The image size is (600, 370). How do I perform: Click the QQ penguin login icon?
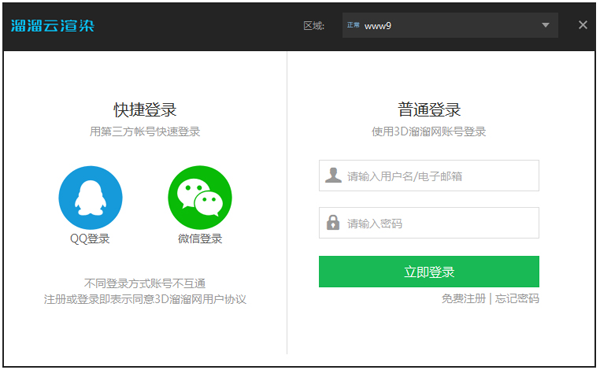coord(90,197)
